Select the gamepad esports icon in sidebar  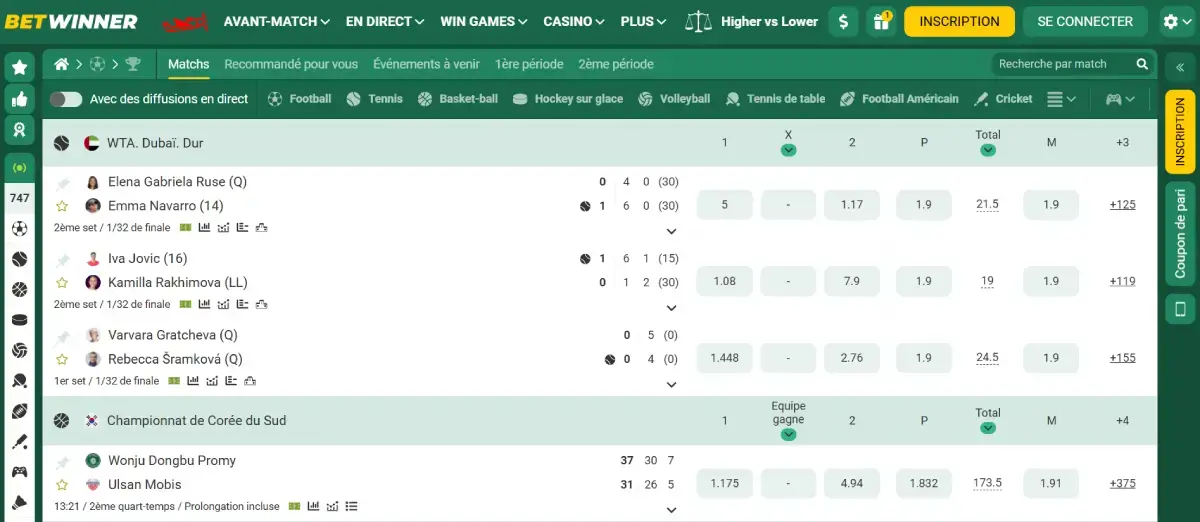point(19,471)
